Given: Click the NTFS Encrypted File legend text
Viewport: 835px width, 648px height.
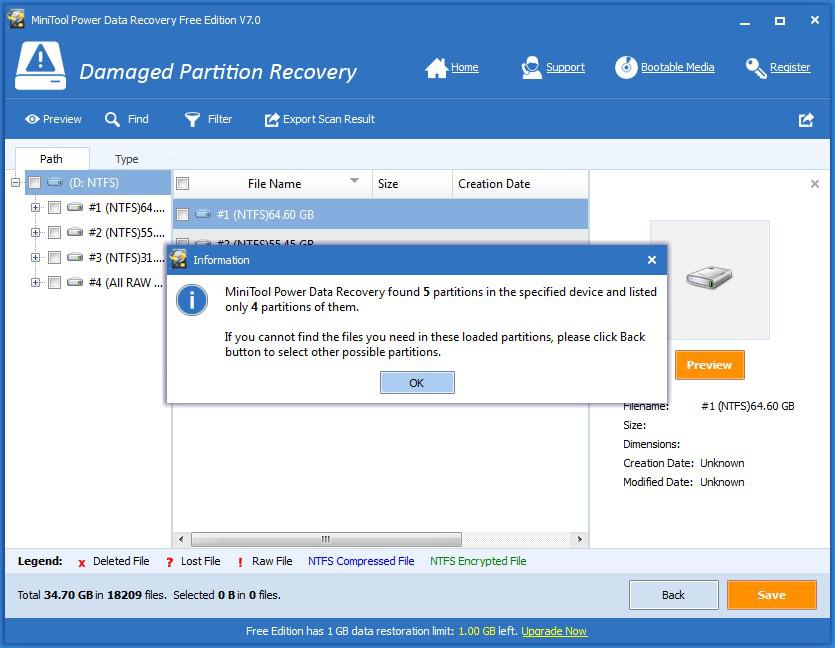Looking at the screenshot, I should [x=478, y=561].
